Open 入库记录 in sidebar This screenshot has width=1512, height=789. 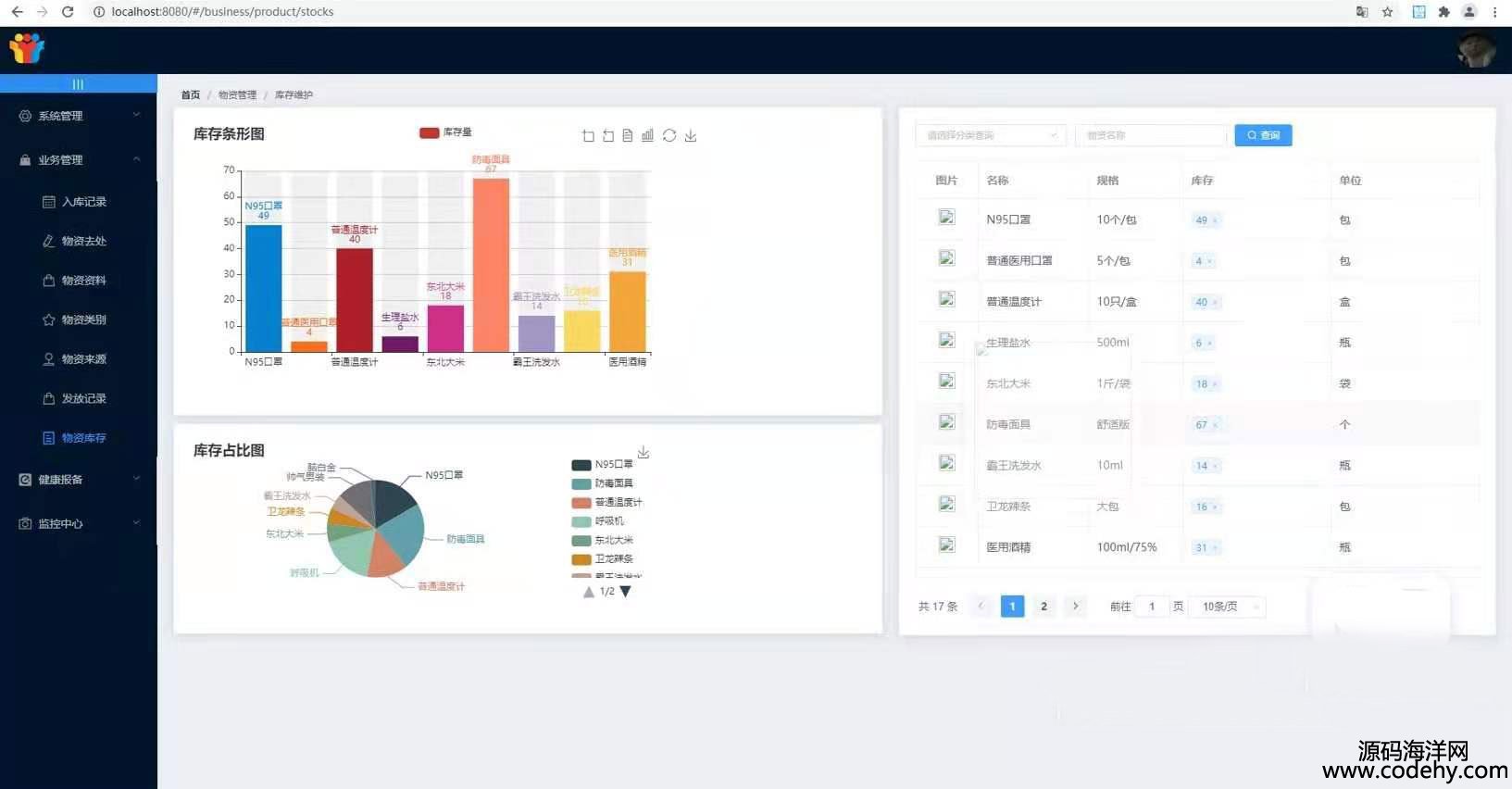[x=79, y=201]
